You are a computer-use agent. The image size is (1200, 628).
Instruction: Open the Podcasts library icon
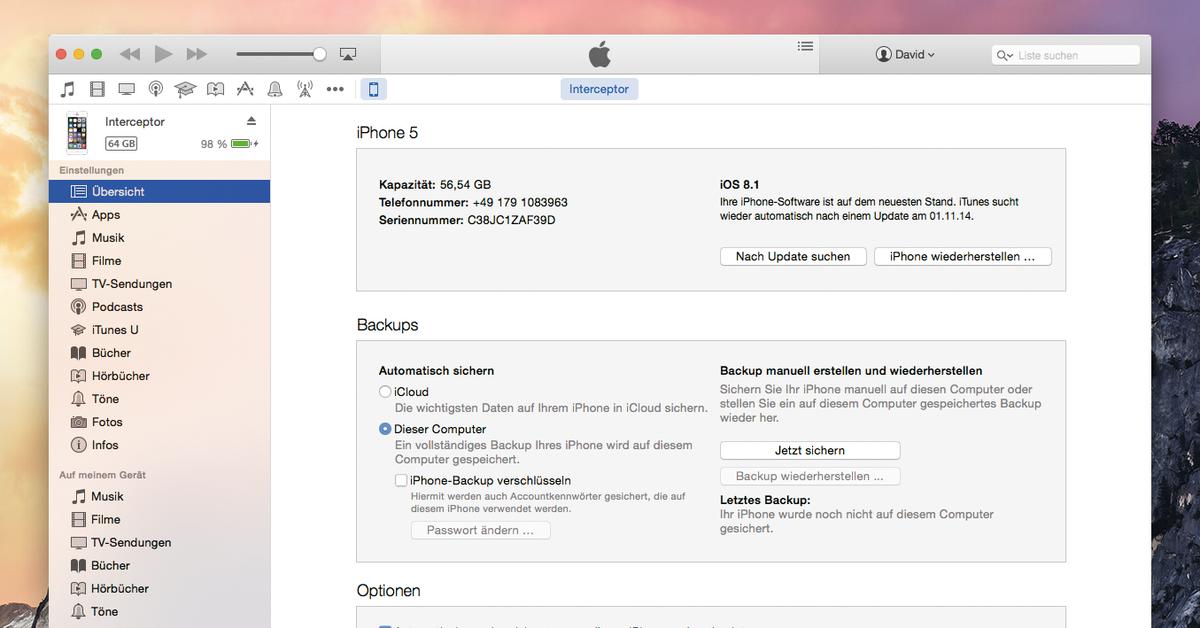point(156,89)
